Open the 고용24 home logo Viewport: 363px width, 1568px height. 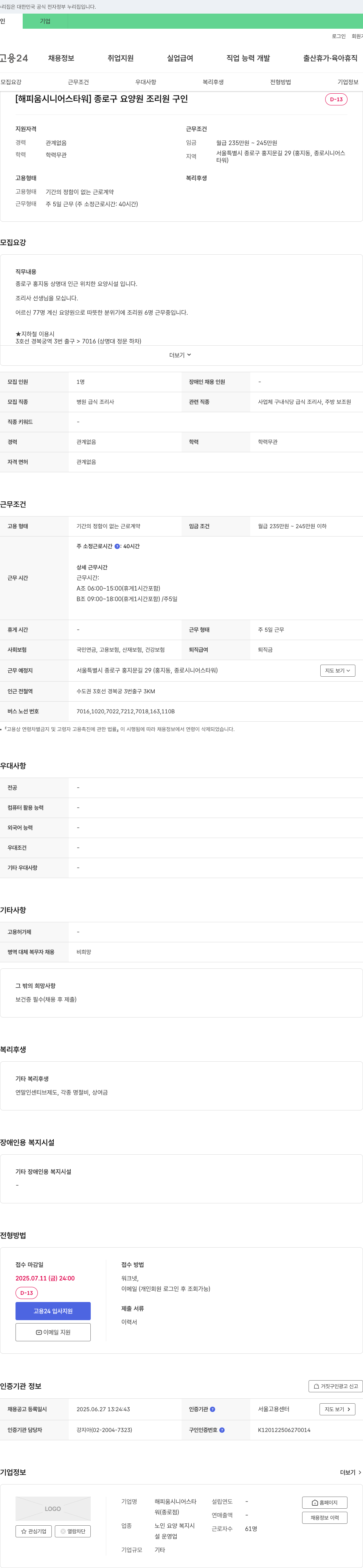pos(13,58)
